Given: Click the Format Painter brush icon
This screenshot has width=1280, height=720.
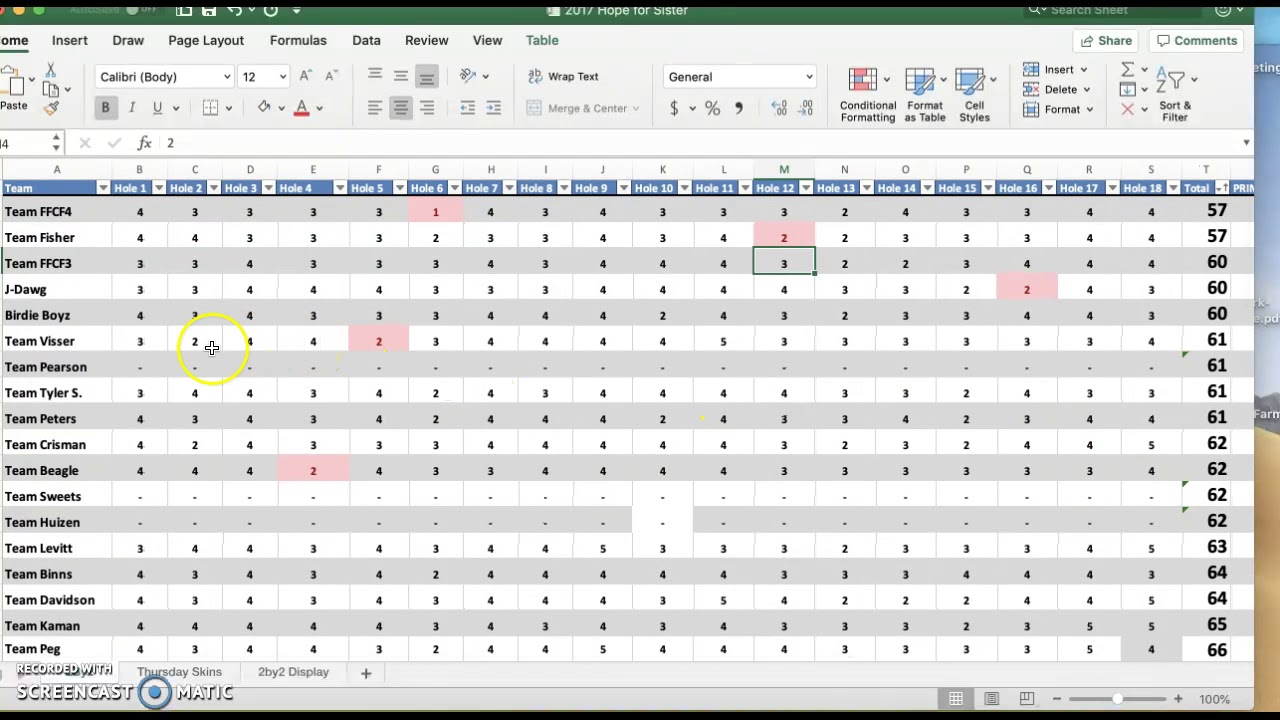Looking at the screenshot, I should click(50, 107).
